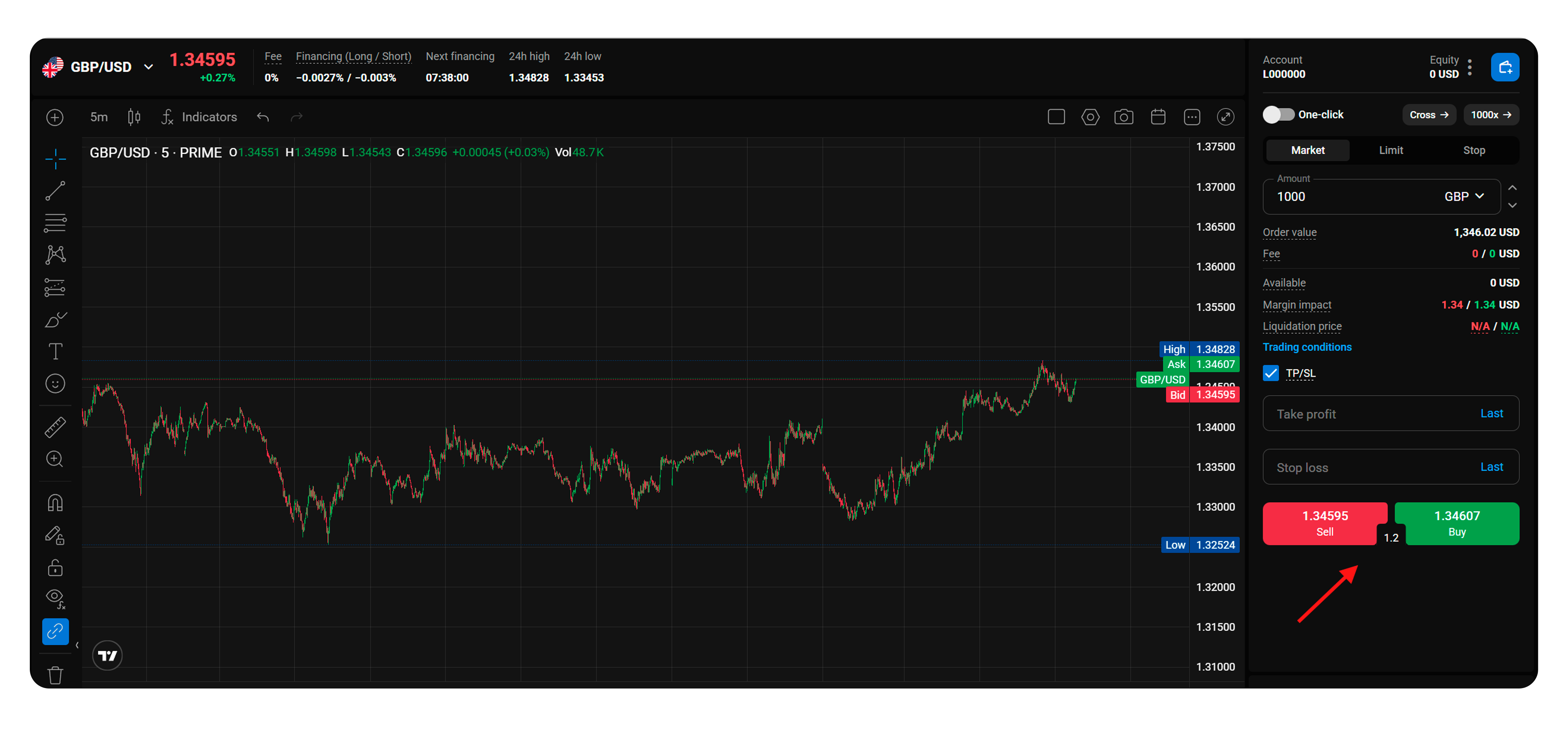Select the trend line drawing tool
The width and height of the screenshot is (1568, 740).
55,190
